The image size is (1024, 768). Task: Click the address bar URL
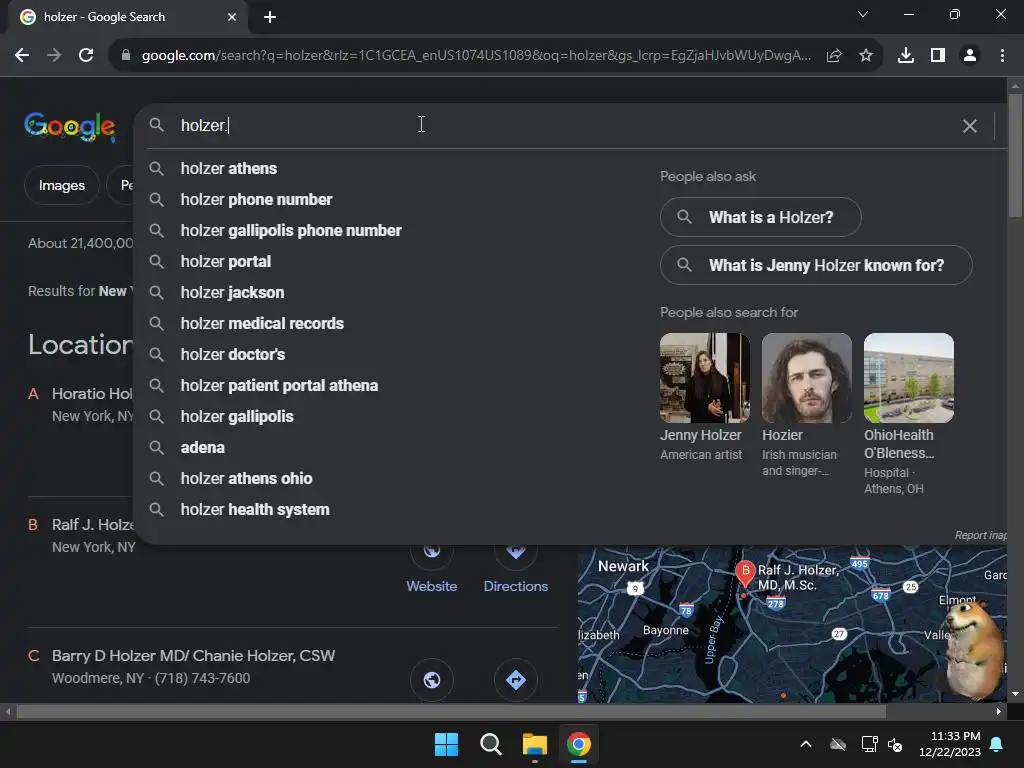click(x=476, y=56)
